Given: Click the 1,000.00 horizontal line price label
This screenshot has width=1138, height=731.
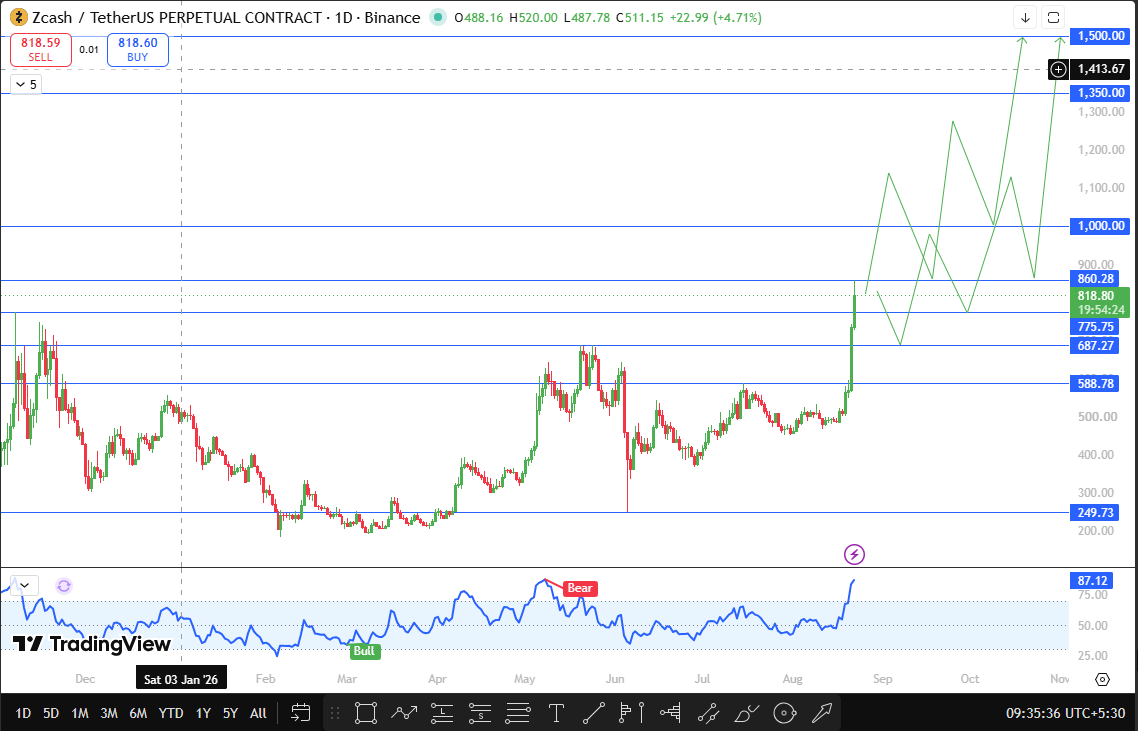Looking at the screenshot, I should coord(1101,226).
